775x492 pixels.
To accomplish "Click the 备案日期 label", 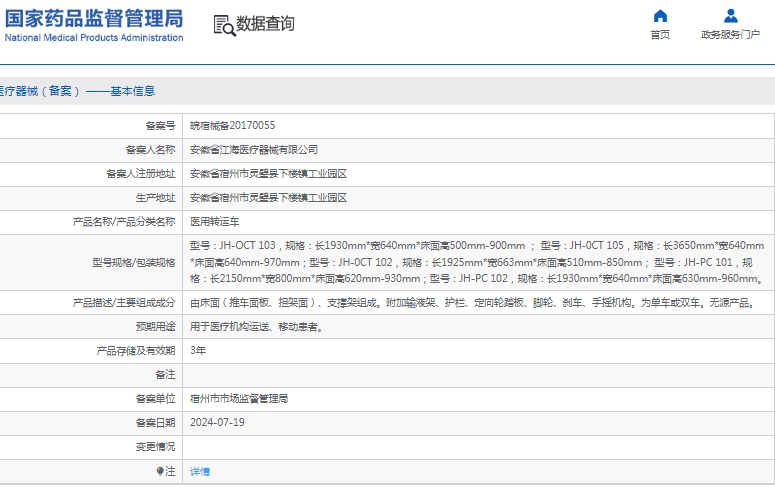I will pyautogui.click(x=155, y=423).
